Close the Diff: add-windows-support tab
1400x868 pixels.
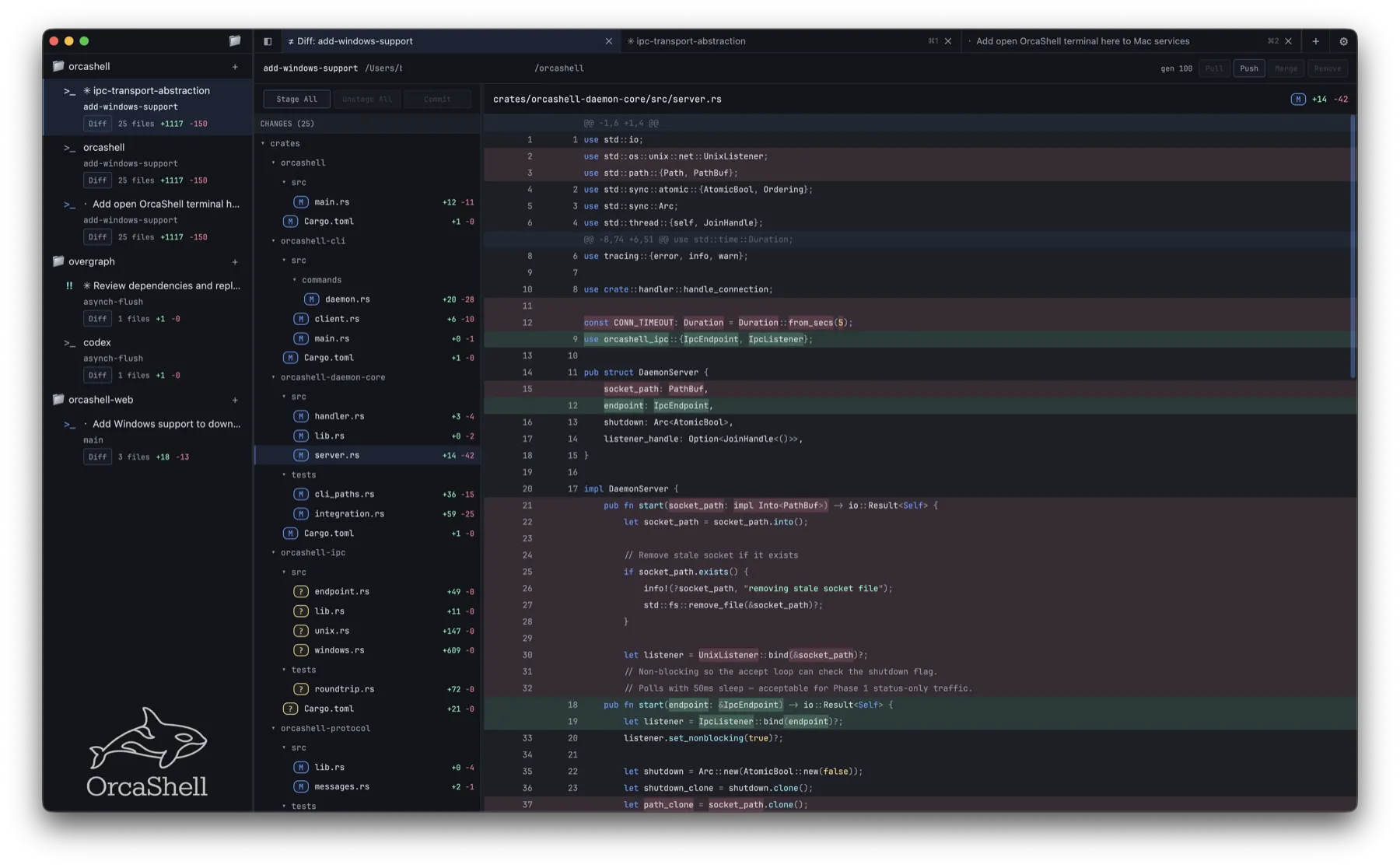tap(608, 41)
